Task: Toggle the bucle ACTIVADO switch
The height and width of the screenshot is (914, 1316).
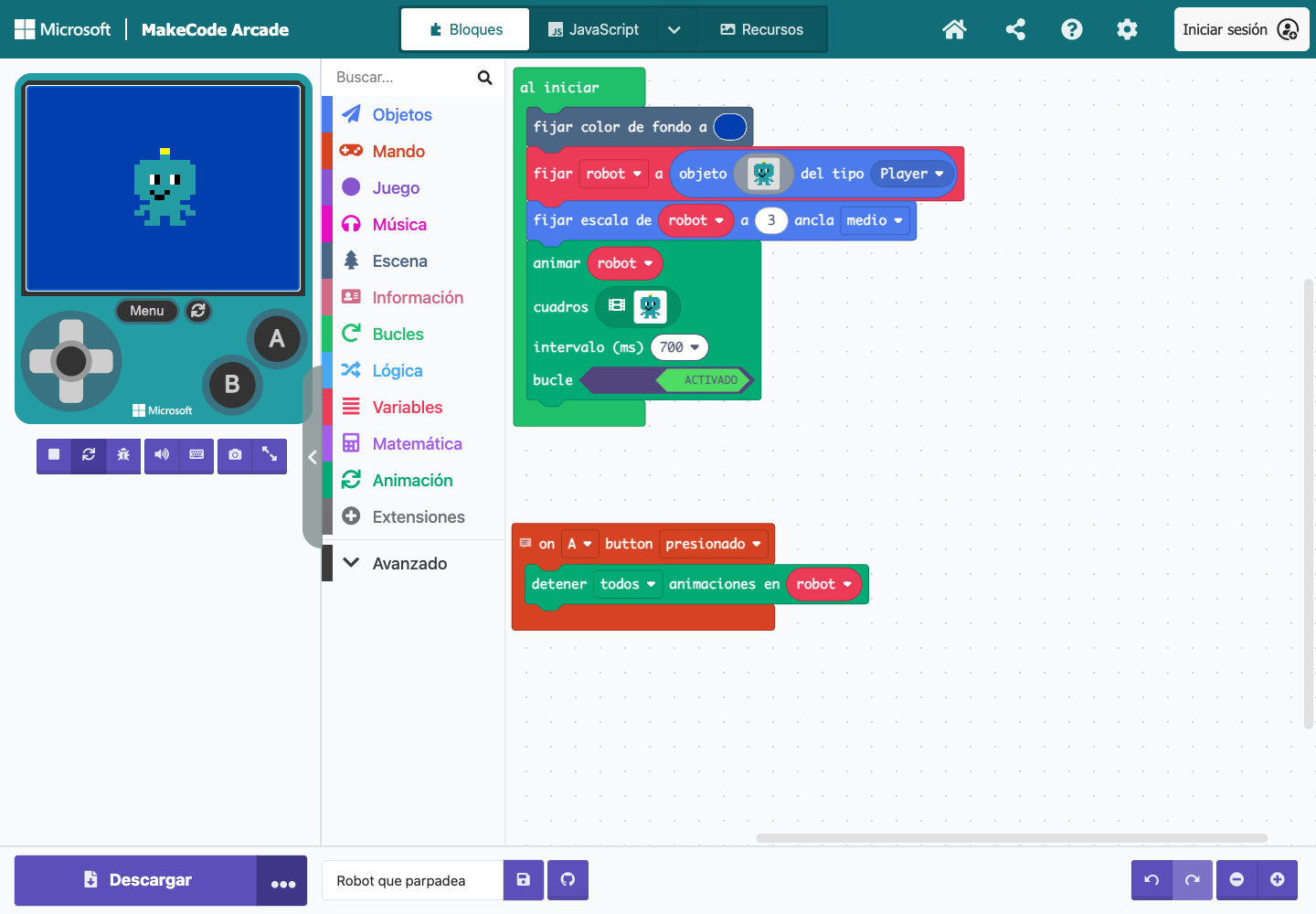Action: pyautogui.click(x=665, y=380)
